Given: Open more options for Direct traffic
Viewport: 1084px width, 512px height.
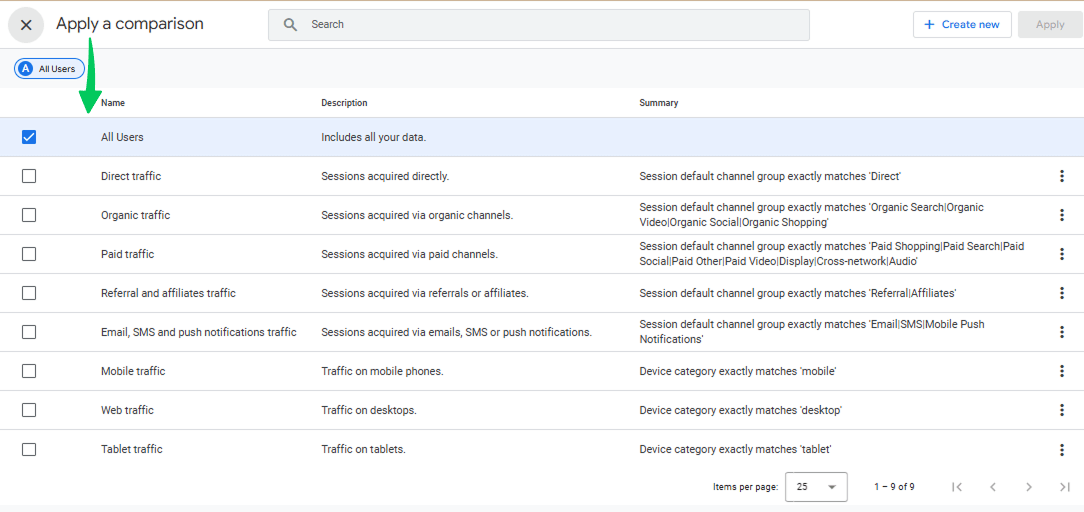Looking at the screenshot, I should pos(1061,176).
